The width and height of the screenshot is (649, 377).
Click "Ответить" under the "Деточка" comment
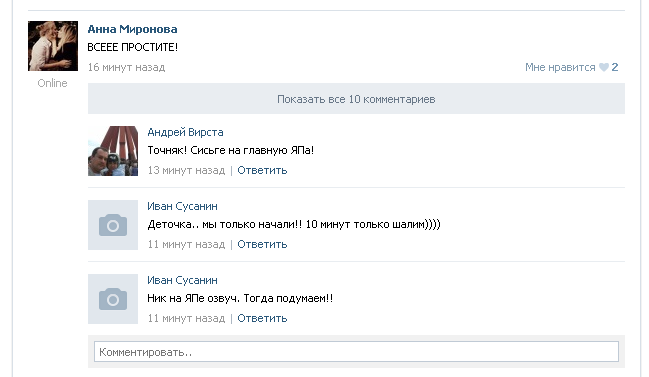262,244
